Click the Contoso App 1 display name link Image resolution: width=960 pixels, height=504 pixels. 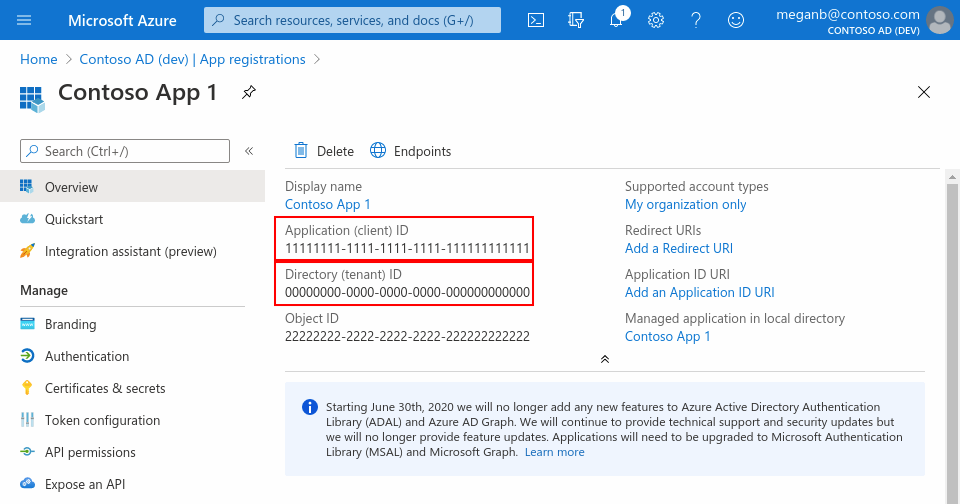click(x=328, y=205)
